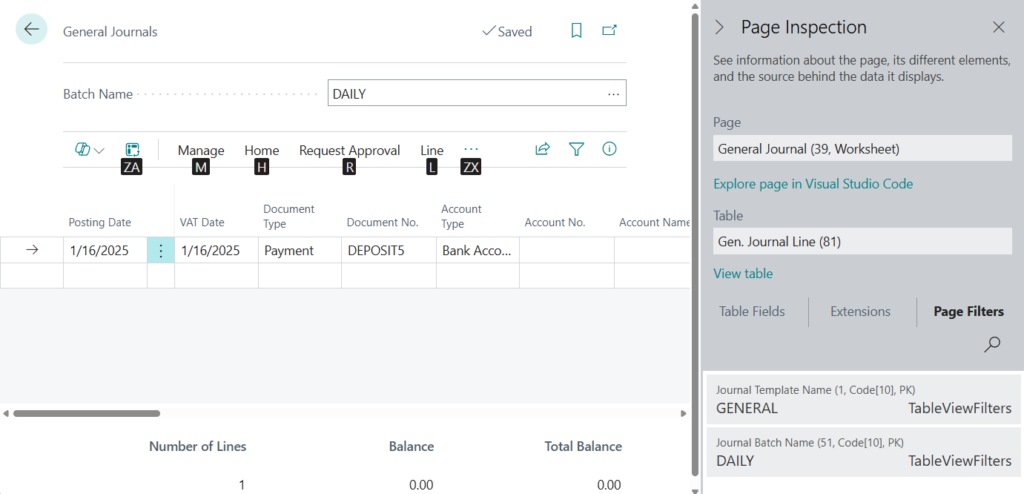Click the View table link
Viewport: 1024px width, 494px height.
coord(742,274)
